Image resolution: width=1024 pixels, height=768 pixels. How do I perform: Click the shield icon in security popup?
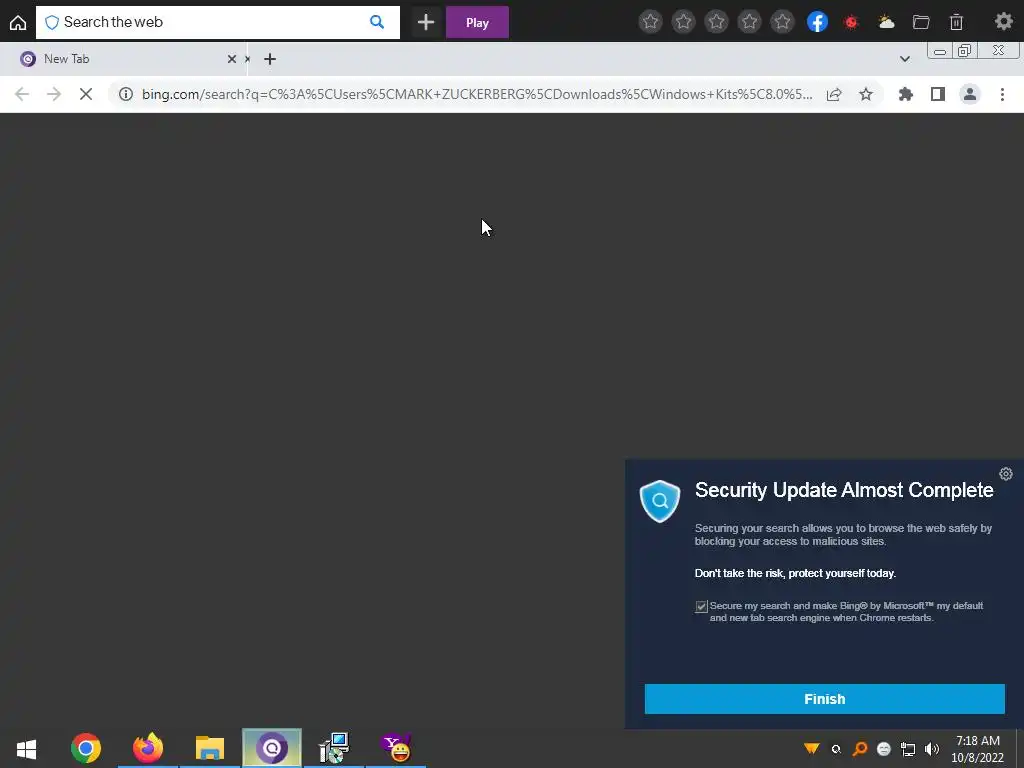[660, 501]
